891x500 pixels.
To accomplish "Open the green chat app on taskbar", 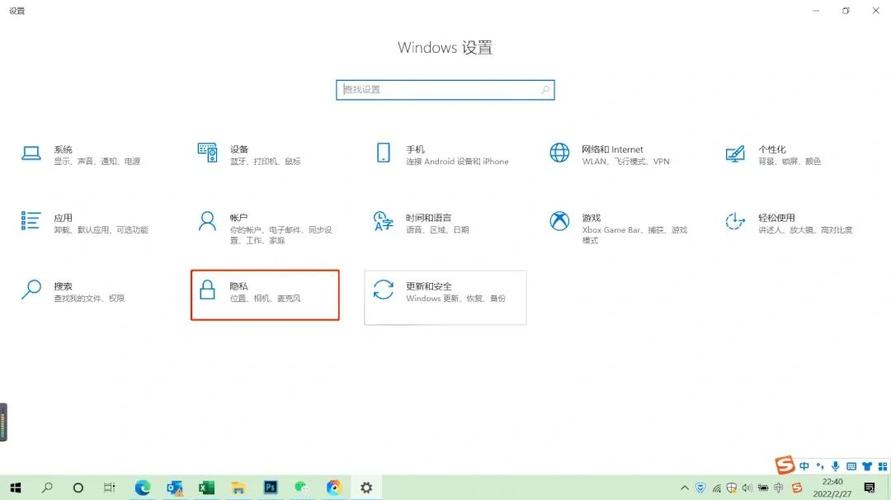I will click(x=302, y=488).
